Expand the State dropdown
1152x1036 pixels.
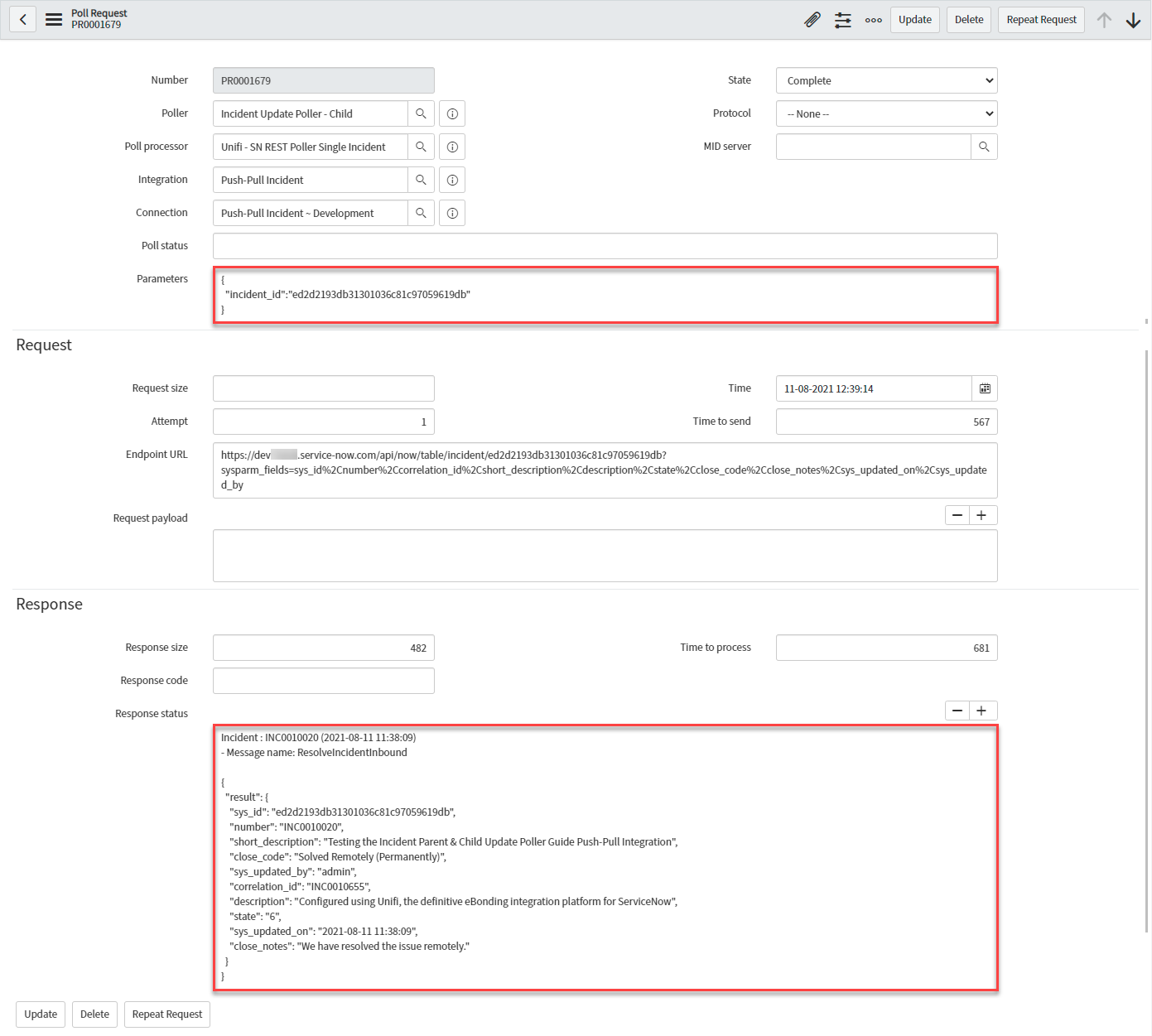tap(886, 80)
